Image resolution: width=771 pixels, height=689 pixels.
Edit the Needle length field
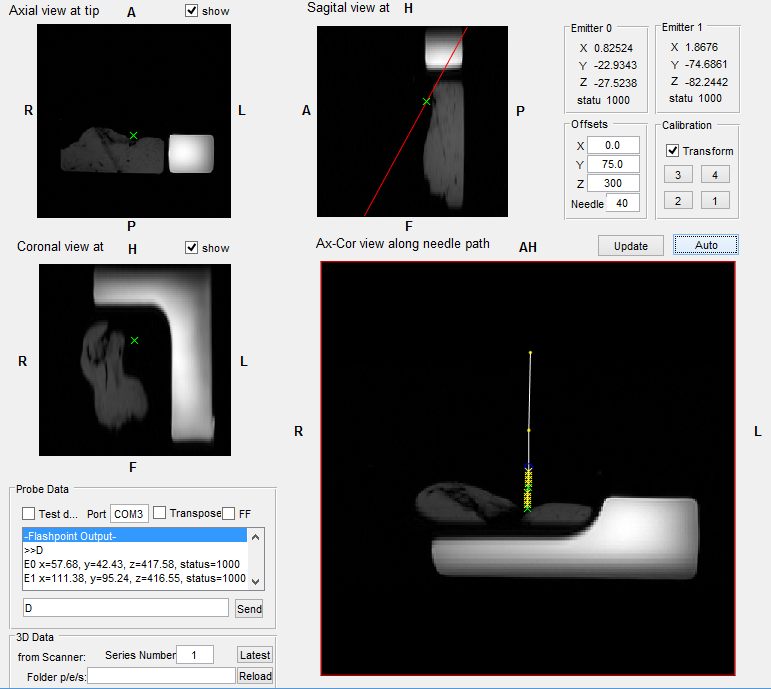pos(622,203)
